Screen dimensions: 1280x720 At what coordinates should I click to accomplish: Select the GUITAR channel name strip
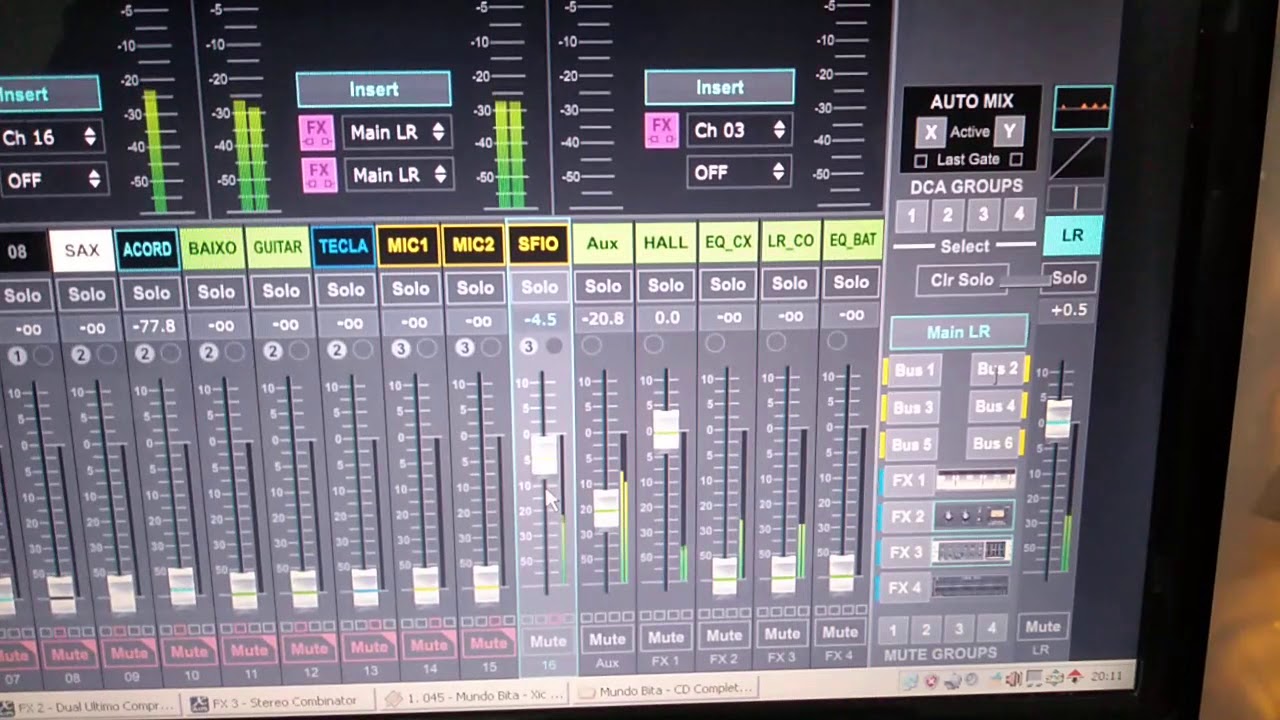tap(278, 247)
